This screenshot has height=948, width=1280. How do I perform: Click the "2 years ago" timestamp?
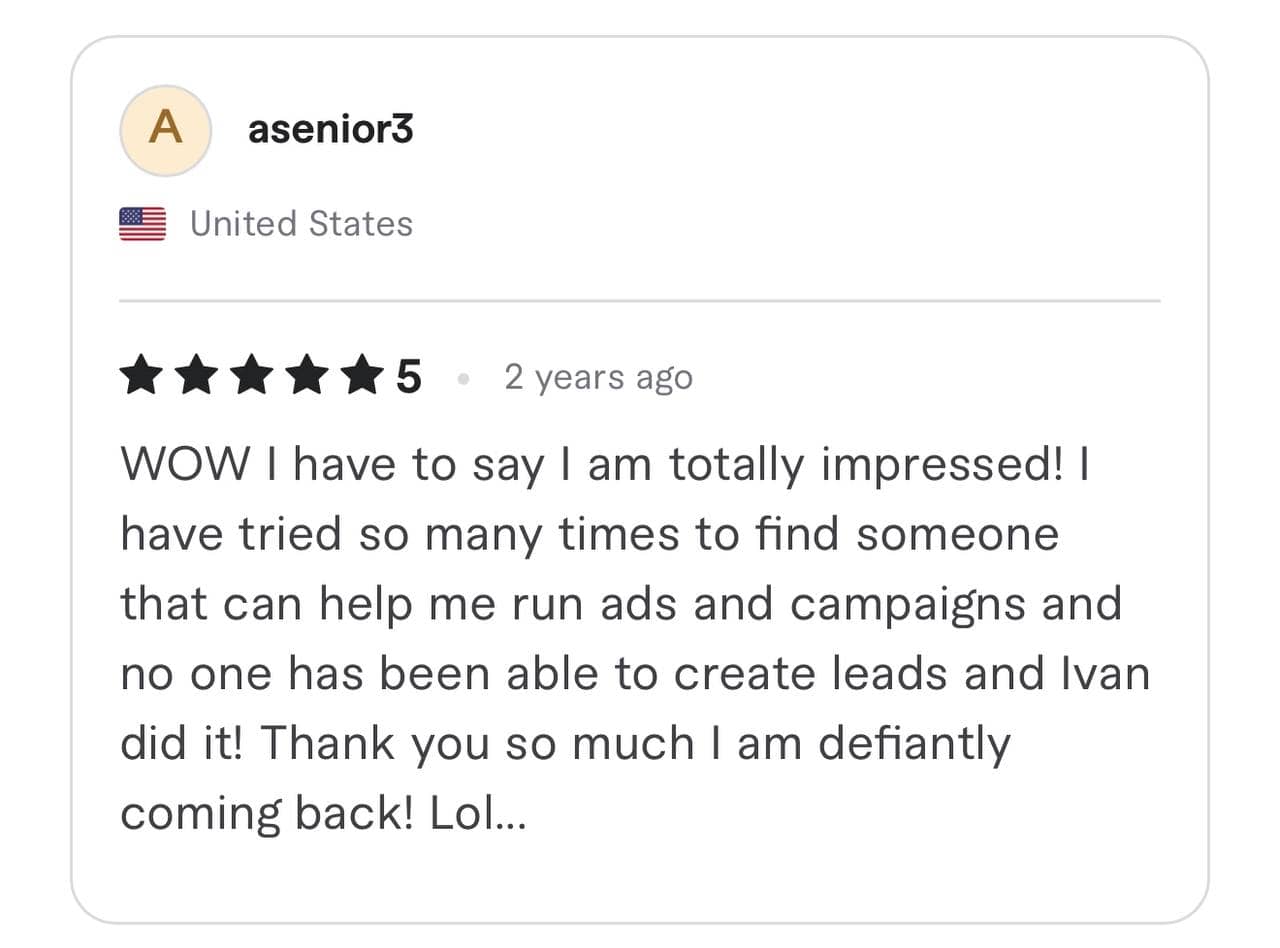click(598, 378)
